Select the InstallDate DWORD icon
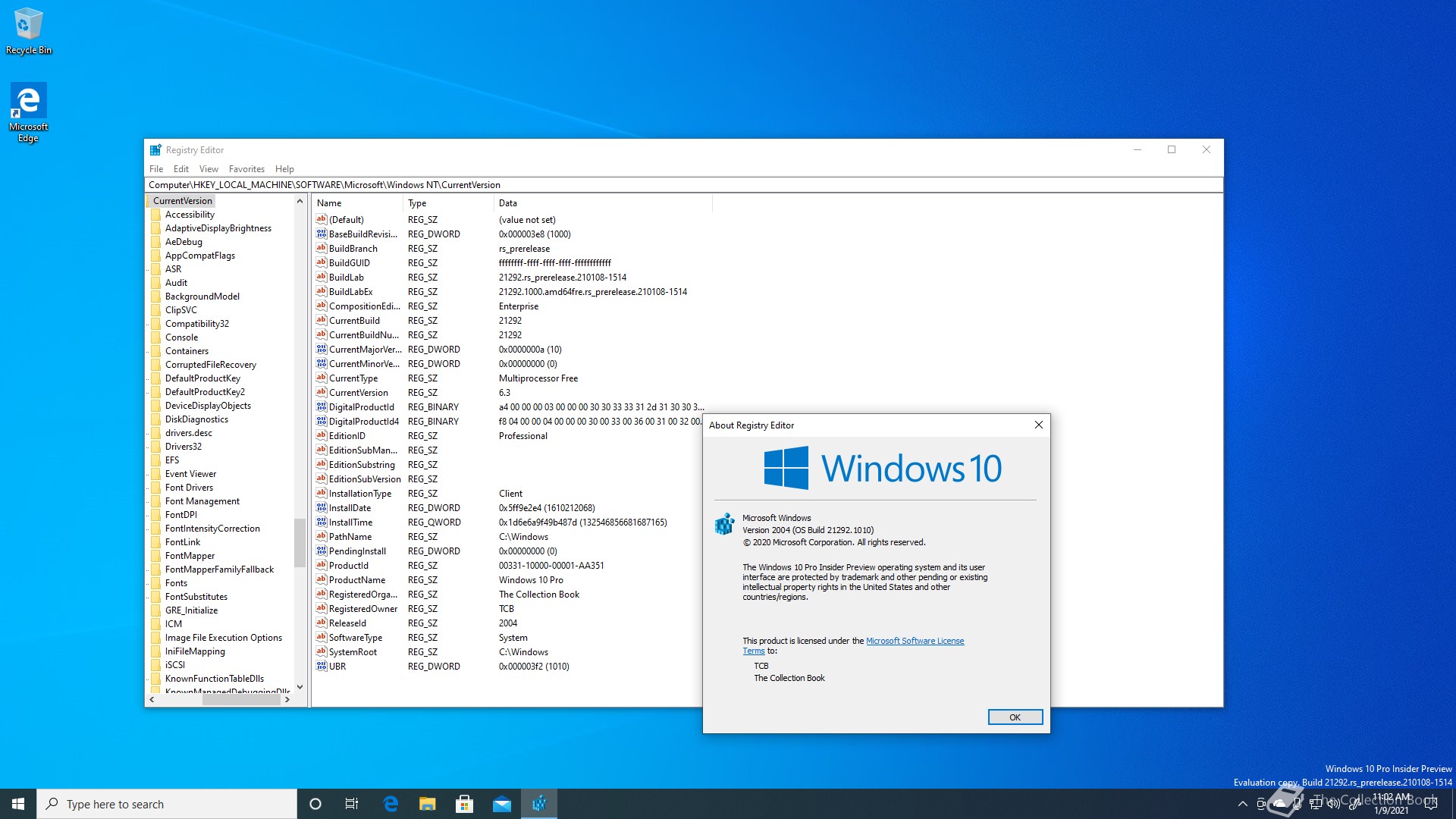The height and width of the screenshot is (819, 1456). click(x=322, y=508)
